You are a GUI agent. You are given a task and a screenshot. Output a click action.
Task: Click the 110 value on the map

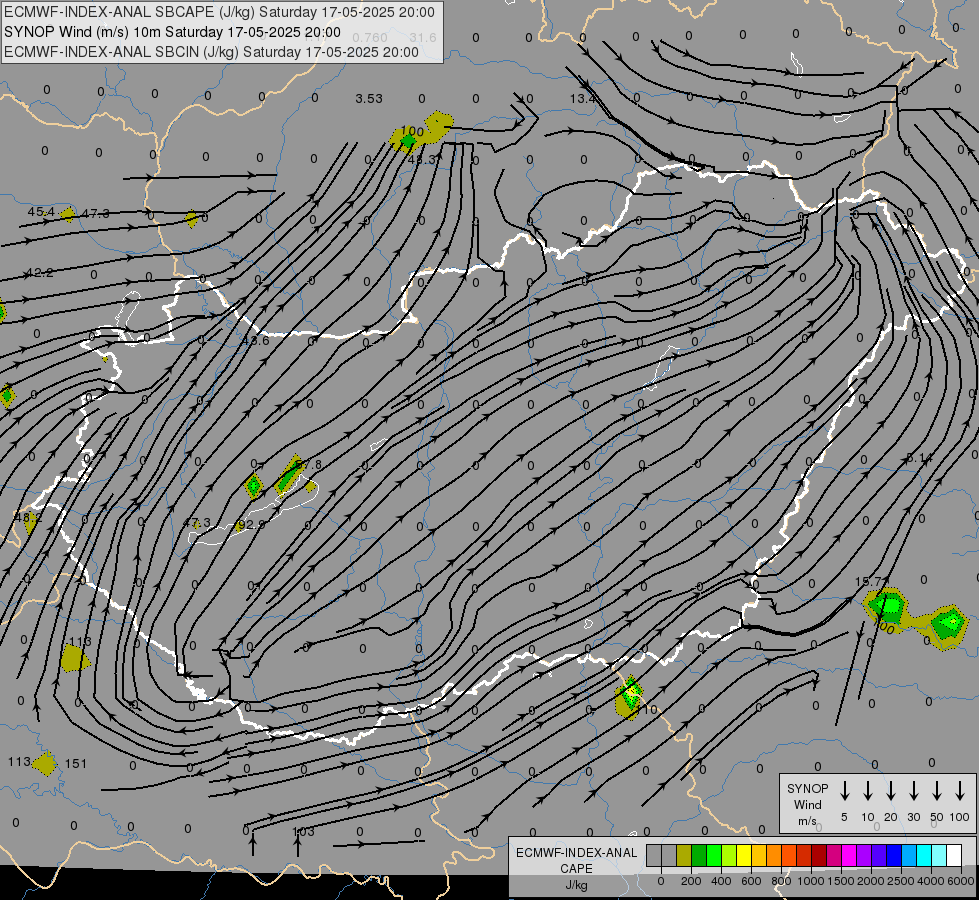tap(648, 710)
